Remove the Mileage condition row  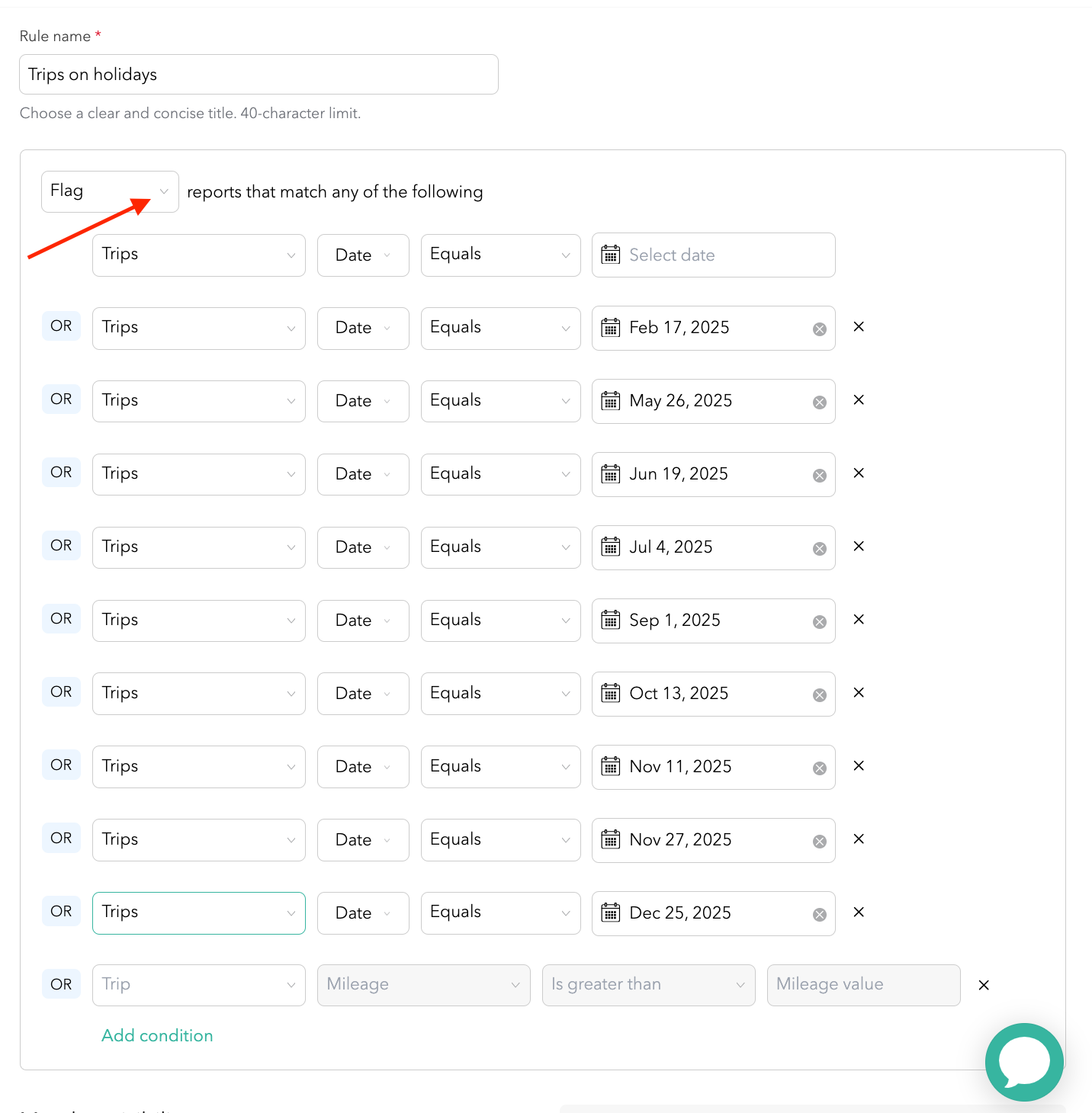[984, 985]
